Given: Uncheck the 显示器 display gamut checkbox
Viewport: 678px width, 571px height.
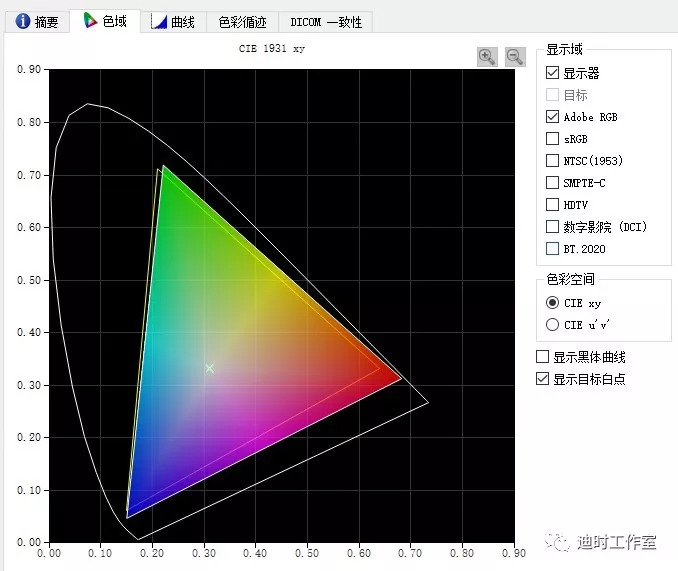Looking at the screenshot, I should [552, 73].
